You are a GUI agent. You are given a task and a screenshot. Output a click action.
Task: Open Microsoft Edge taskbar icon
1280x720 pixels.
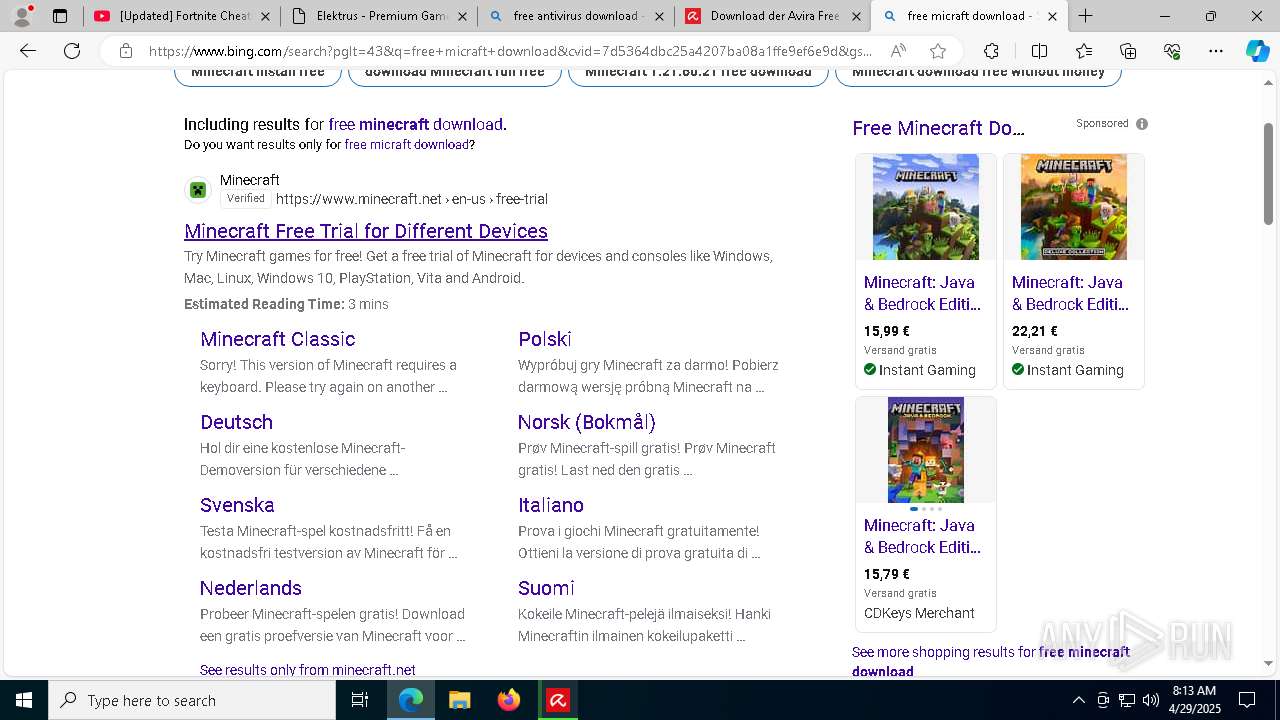[x=411, y=700]
